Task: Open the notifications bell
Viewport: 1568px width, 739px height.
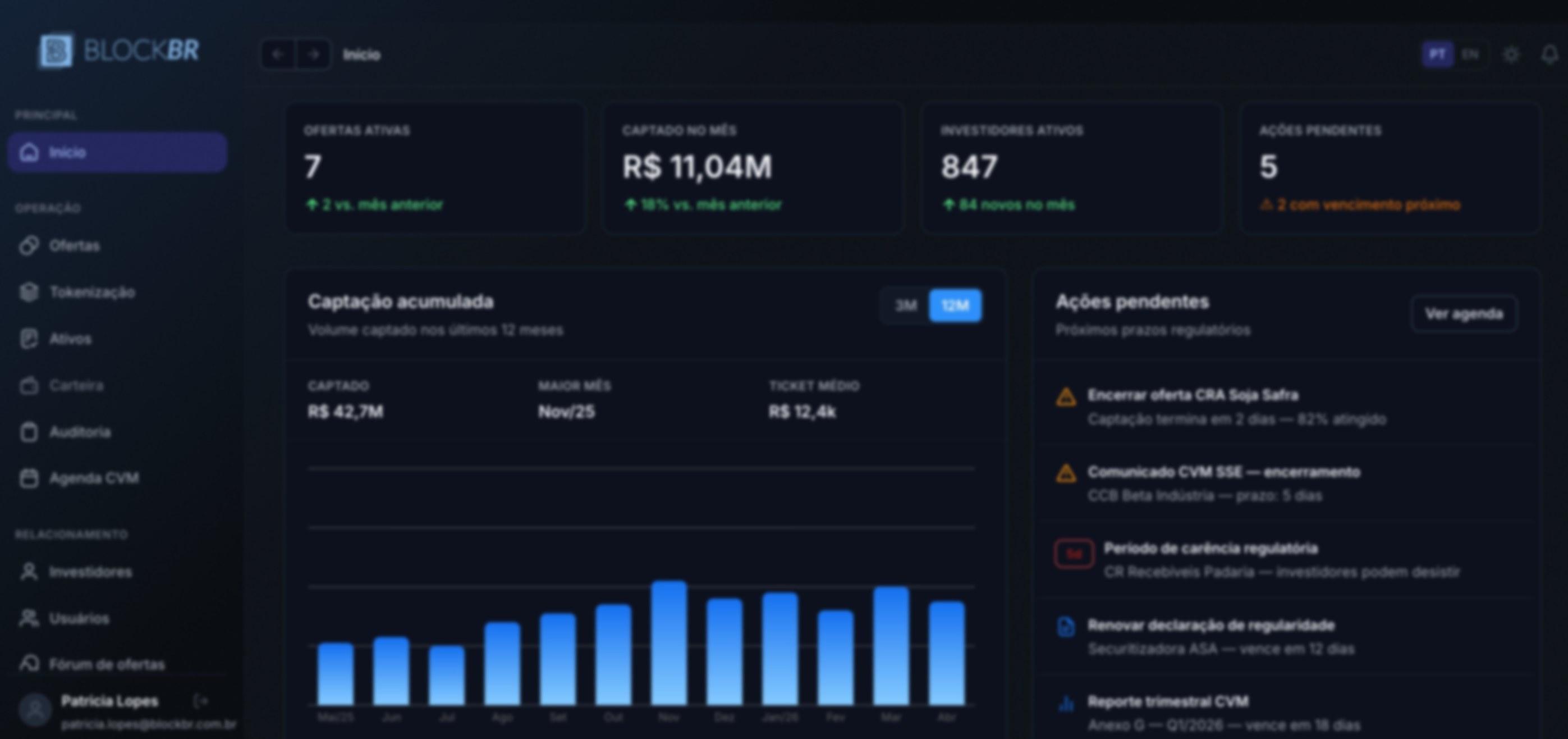Action: (x=1549, y=55)
